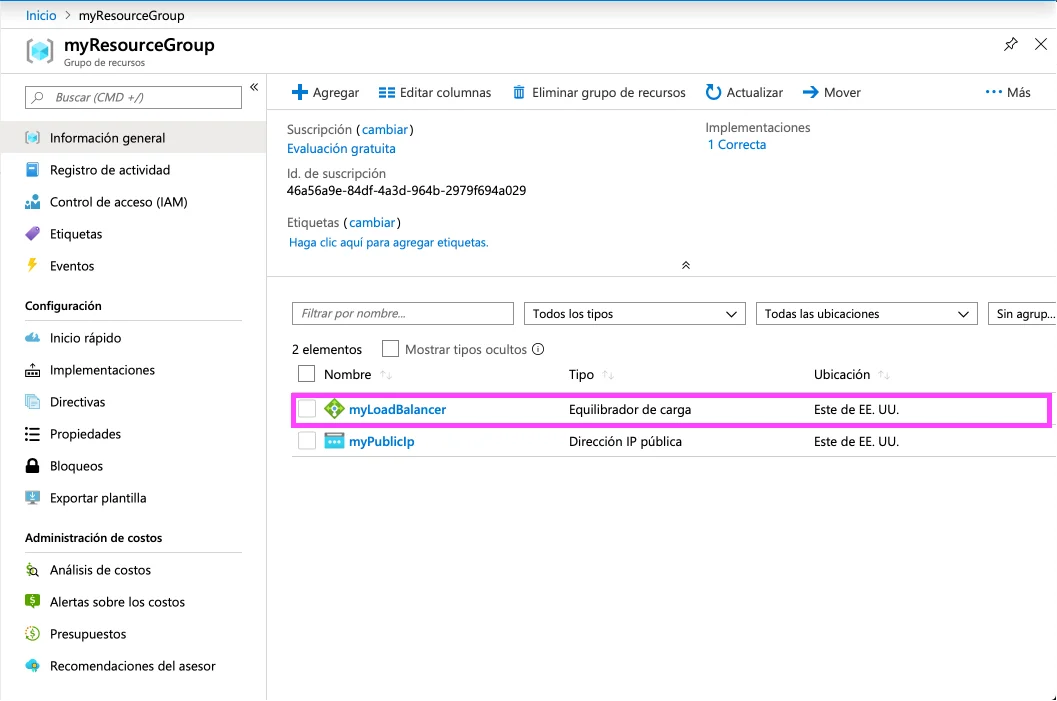
Task: Click the Dirección IP pública type cell
Action: (626, 441)
